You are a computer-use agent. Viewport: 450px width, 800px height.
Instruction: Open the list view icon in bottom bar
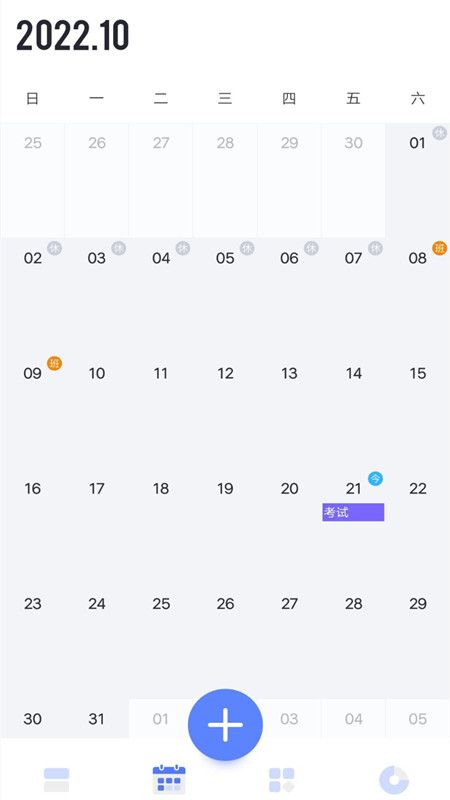pos(56,780)
